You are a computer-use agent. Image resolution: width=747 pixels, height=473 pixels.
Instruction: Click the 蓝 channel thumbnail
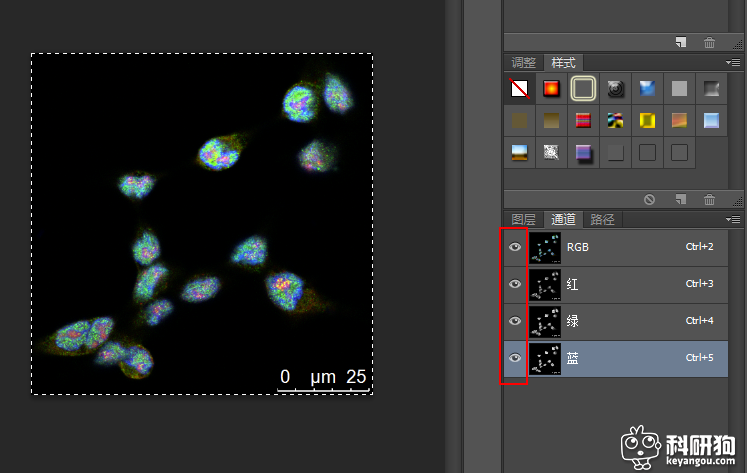(x=545, y=358)
